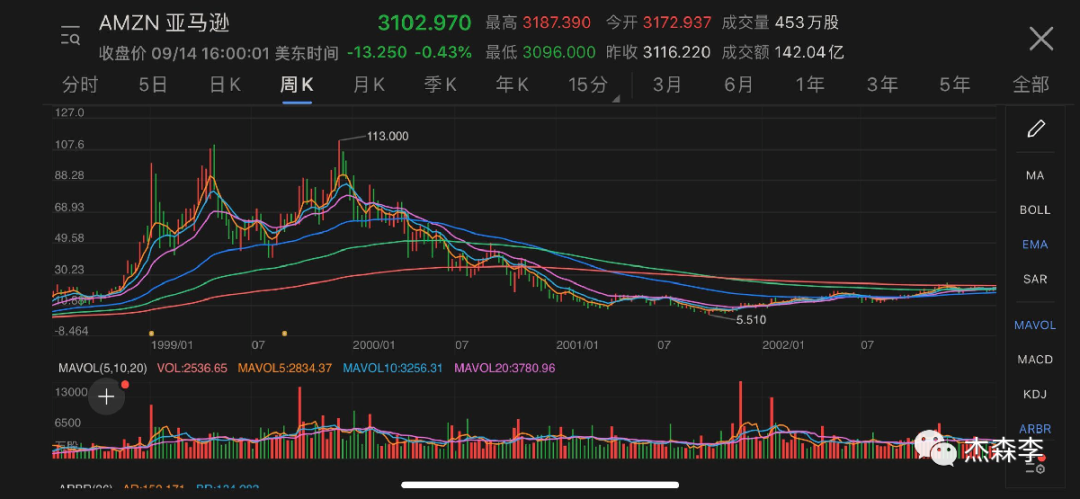Tap the event marker after 07 1999

284,334
